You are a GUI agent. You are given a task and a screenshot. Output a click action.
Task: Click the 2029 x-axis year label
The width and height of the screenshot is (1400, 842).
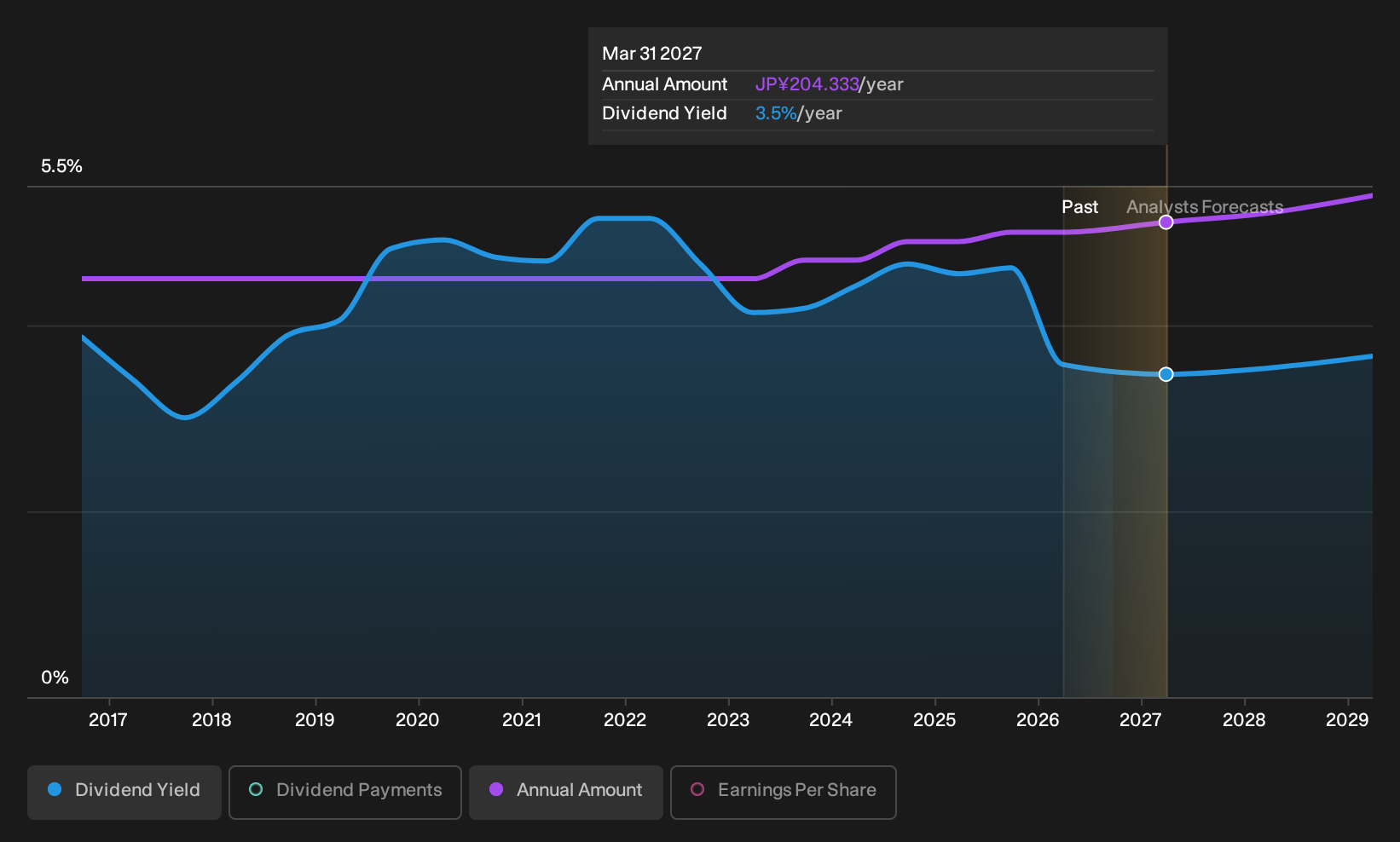pos(1347,720)
